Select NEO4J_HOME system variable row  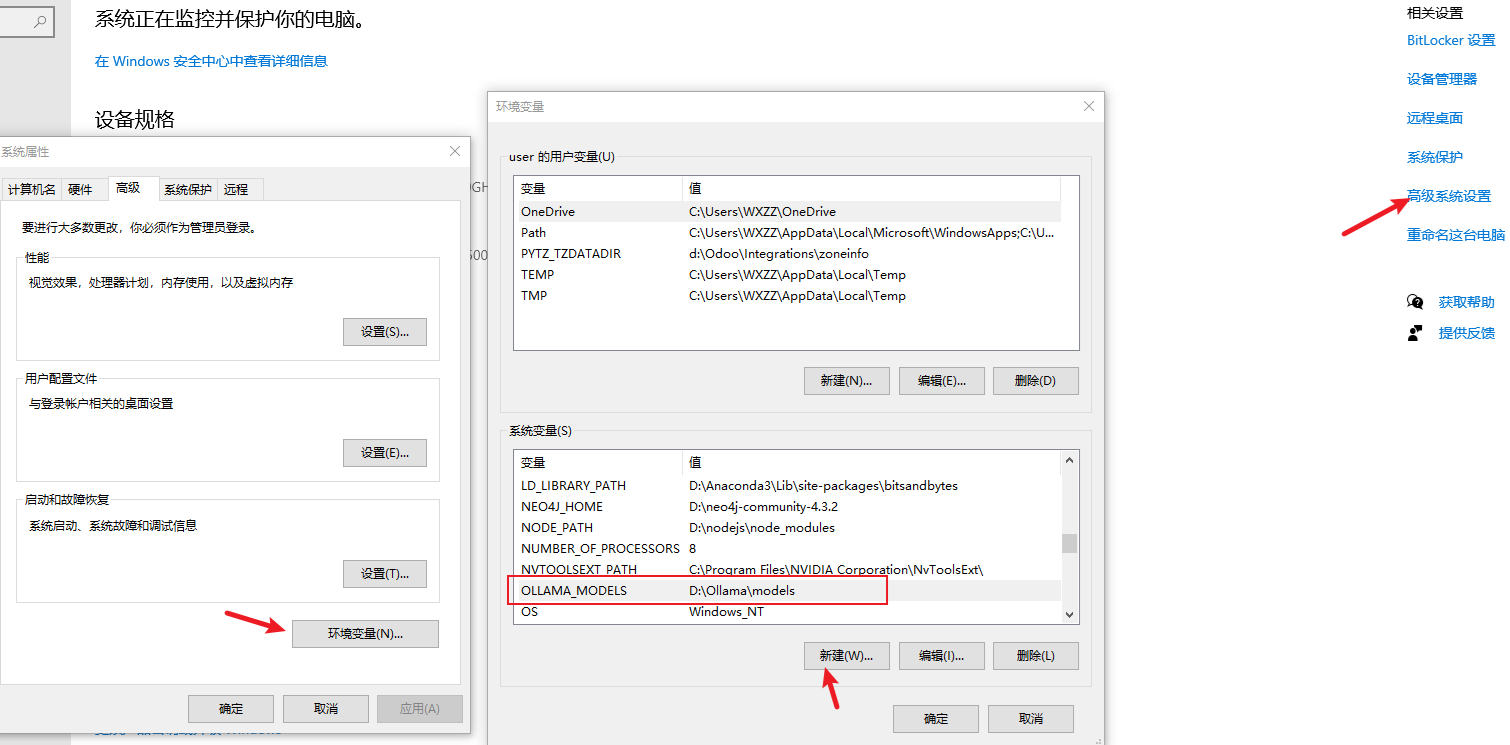click(788, 507)
